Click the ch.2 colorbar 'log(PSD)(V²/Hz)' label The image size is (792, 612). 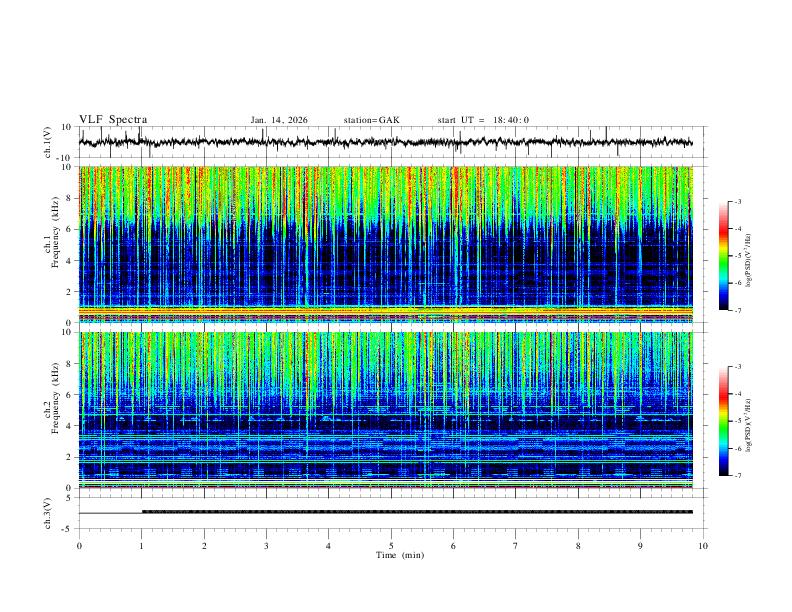tap(748, 426)
